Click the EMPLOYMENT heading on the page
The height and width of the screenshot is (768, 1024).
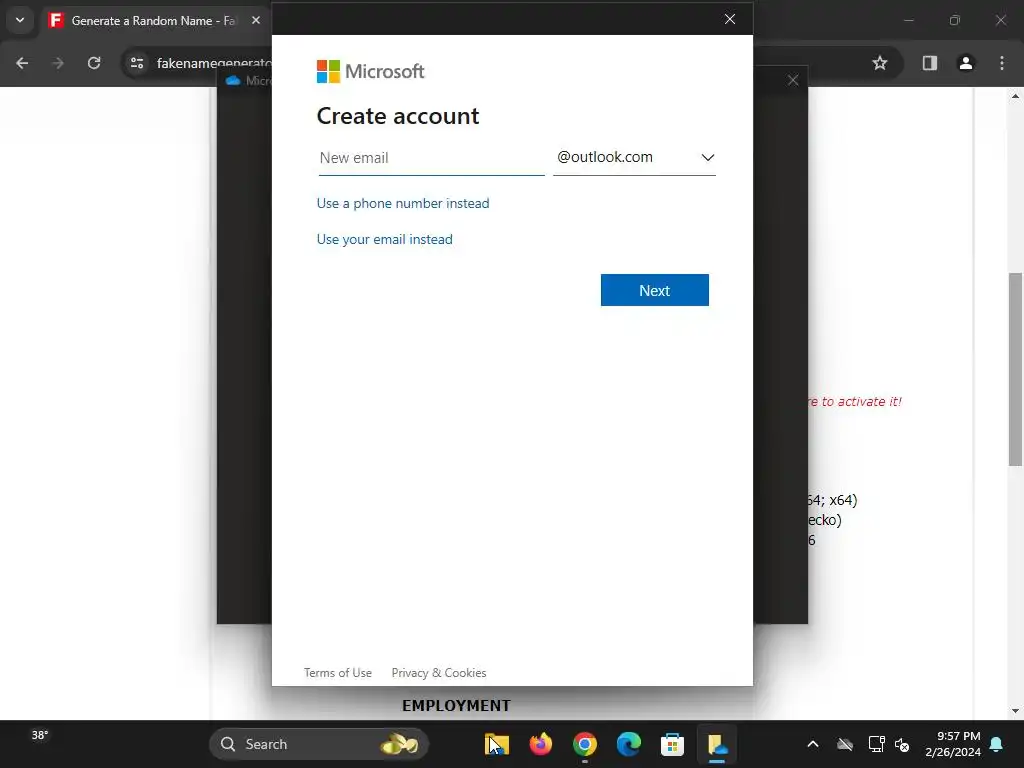click(x=456, y=706)
